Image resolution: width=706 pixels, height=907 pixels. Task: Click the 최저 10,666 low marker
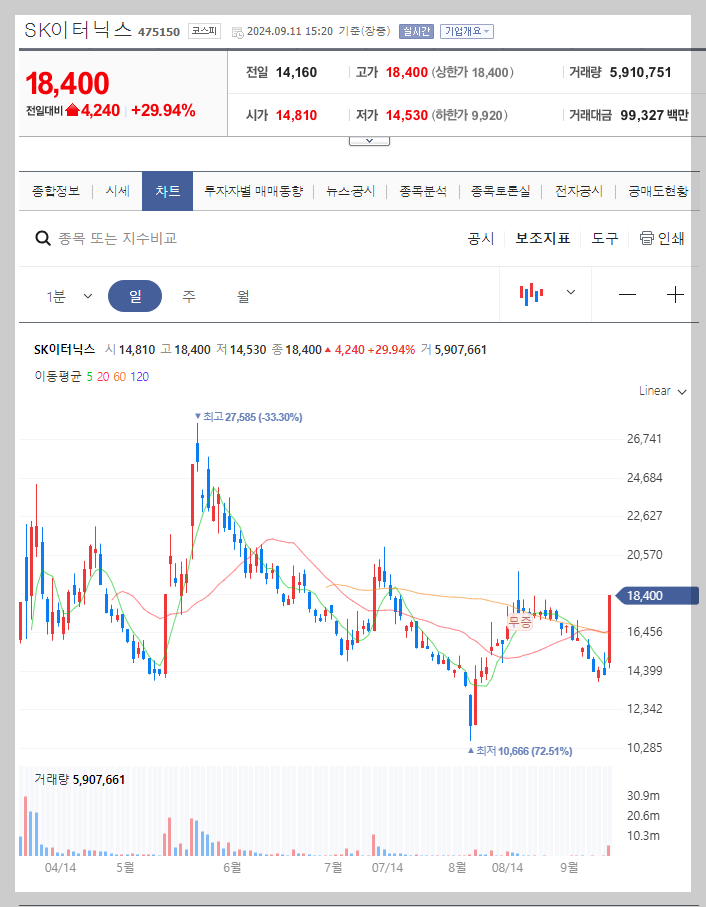pos(520,751)
